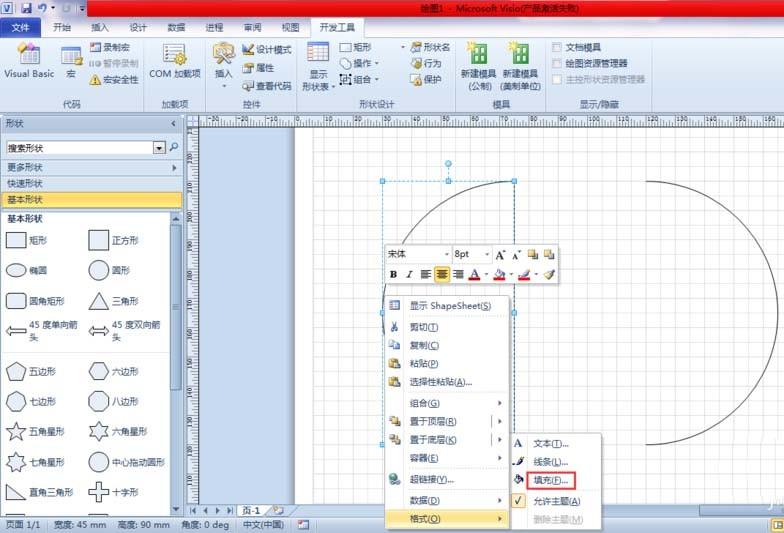This screenshot has width=784, height=533.
Task: Choose 文本(T)... from format submenu
Action: tap(550, 444)
